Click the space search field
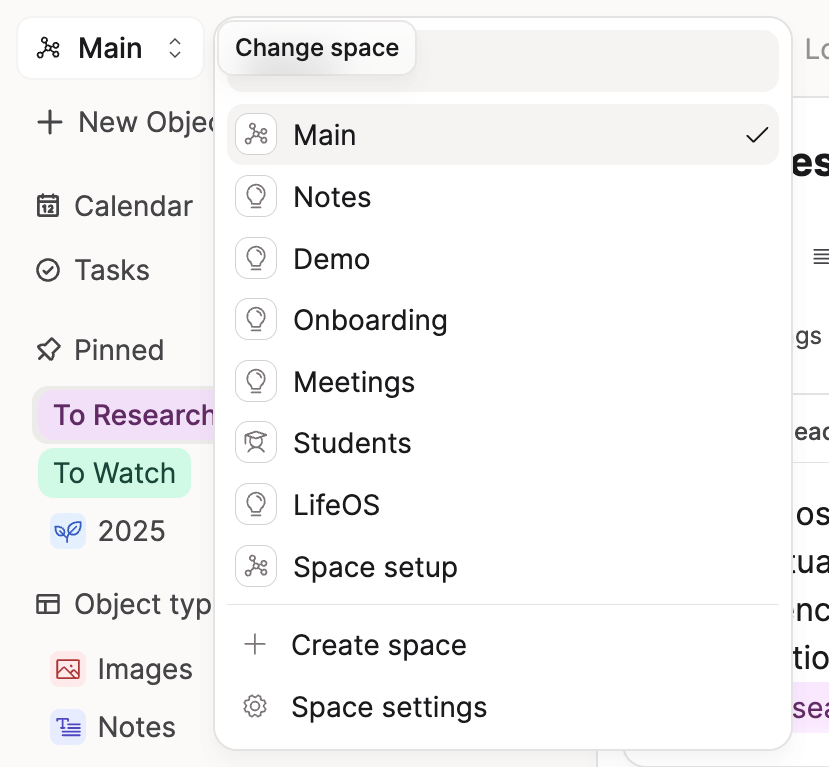The height and width of the screenshot is (767, 829). tap(598, 62)
